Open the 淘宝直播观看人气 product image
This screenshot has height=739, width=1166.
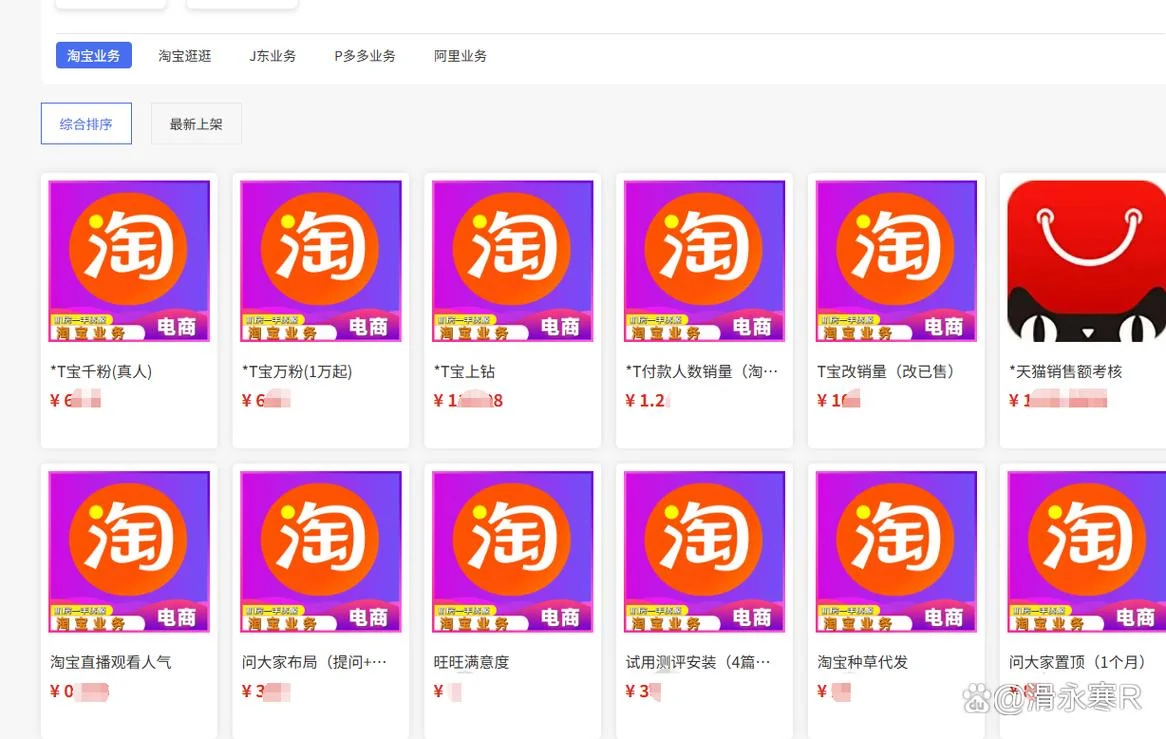(x=129, y=552)
